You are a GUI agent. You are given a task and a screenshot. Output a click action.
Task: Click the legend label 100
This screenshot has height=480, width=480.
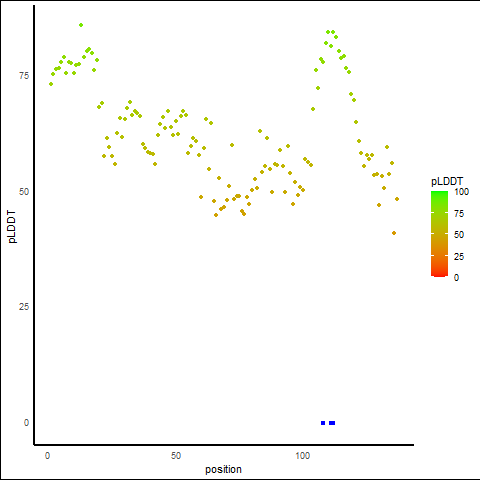click(x=461, y=192)
